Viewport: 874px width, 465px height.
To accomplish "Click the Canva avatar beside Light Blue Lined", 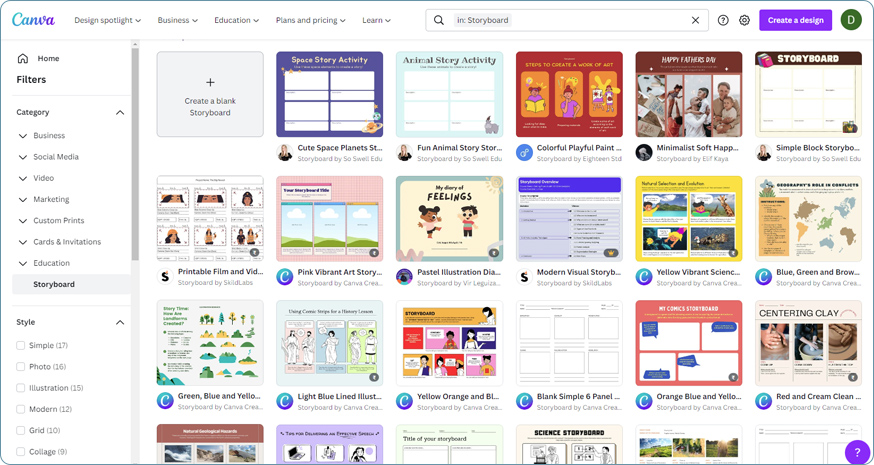I will [x=285, y=401].
